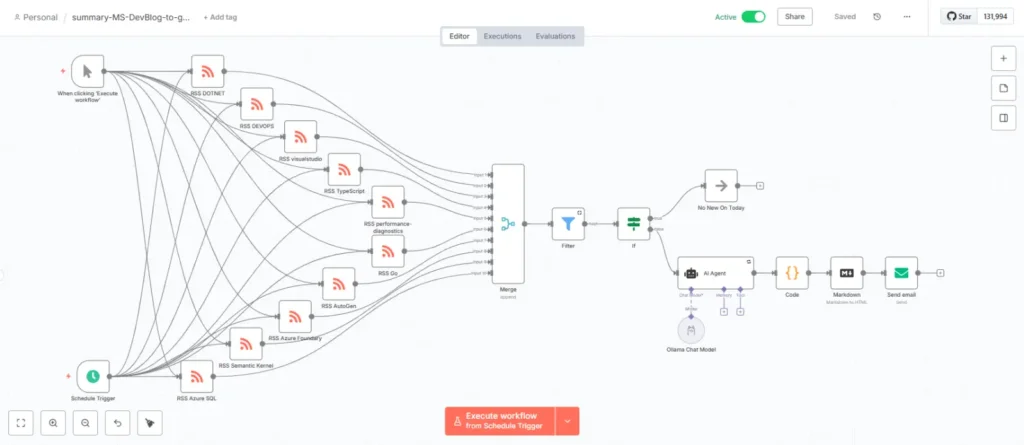Select the RSS Go node

pos(388,251)
